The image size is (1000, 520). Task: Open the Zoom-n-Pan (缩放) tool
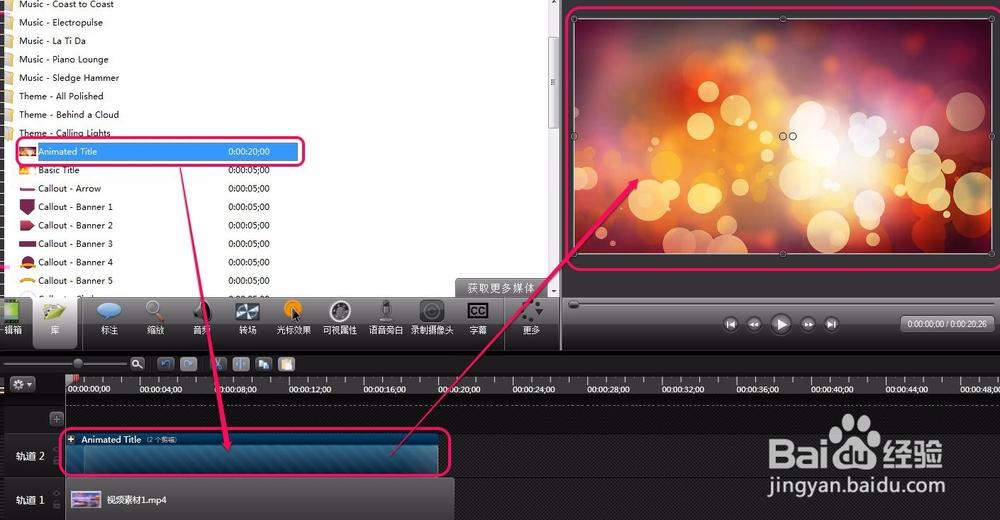155,318
